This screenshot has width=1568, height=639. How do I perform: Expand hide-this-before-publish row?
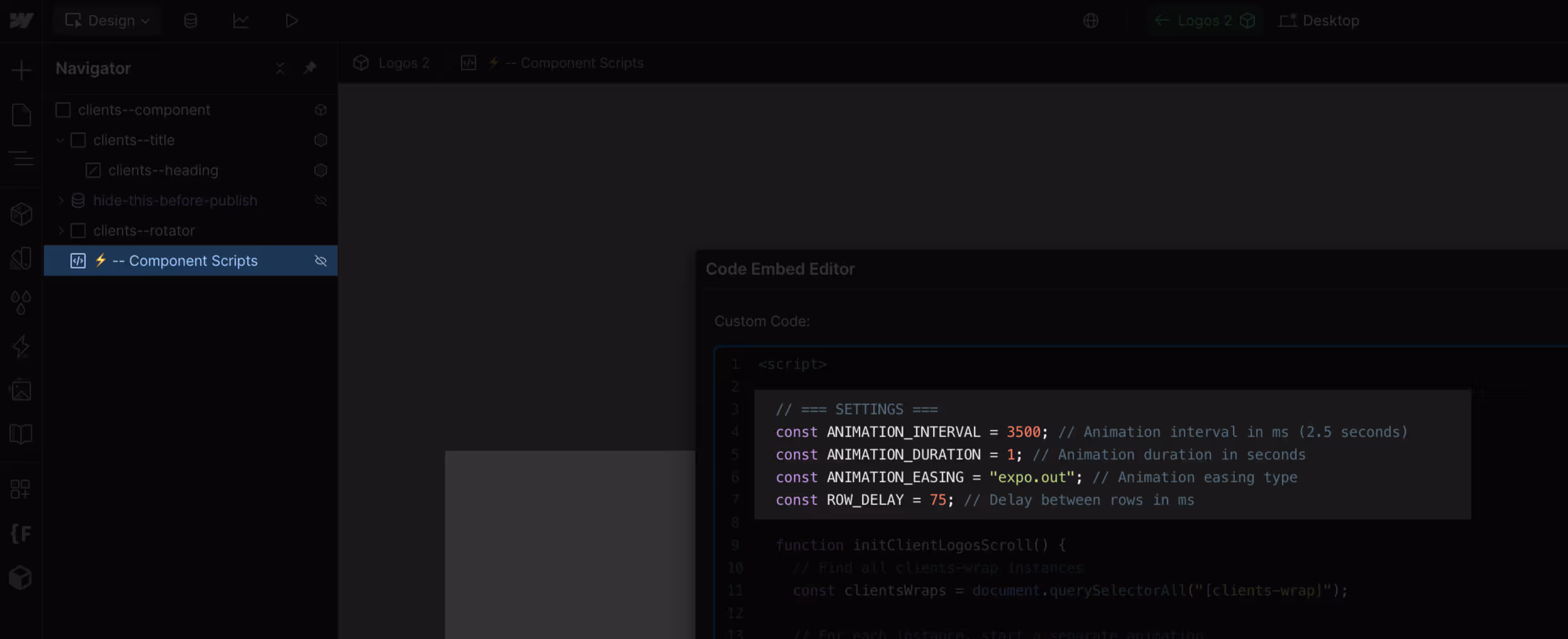point(61,201)
